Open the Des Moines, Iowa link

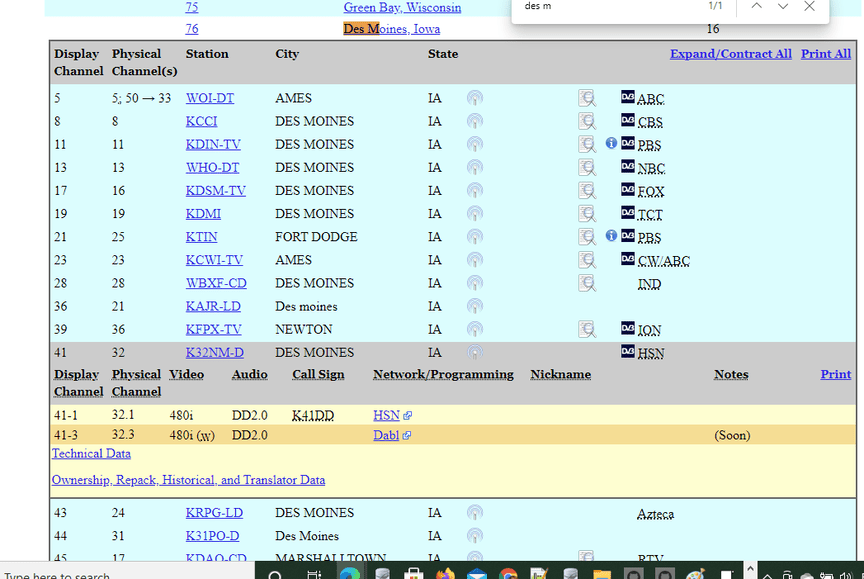392,29
